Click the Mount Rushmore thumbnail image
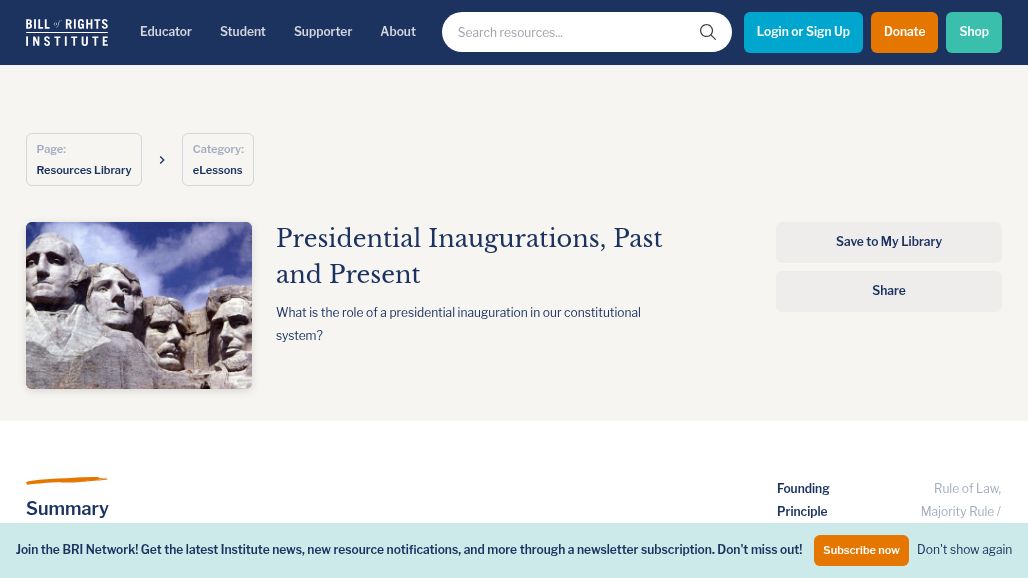1028x578 pixels. coord(139,305)
